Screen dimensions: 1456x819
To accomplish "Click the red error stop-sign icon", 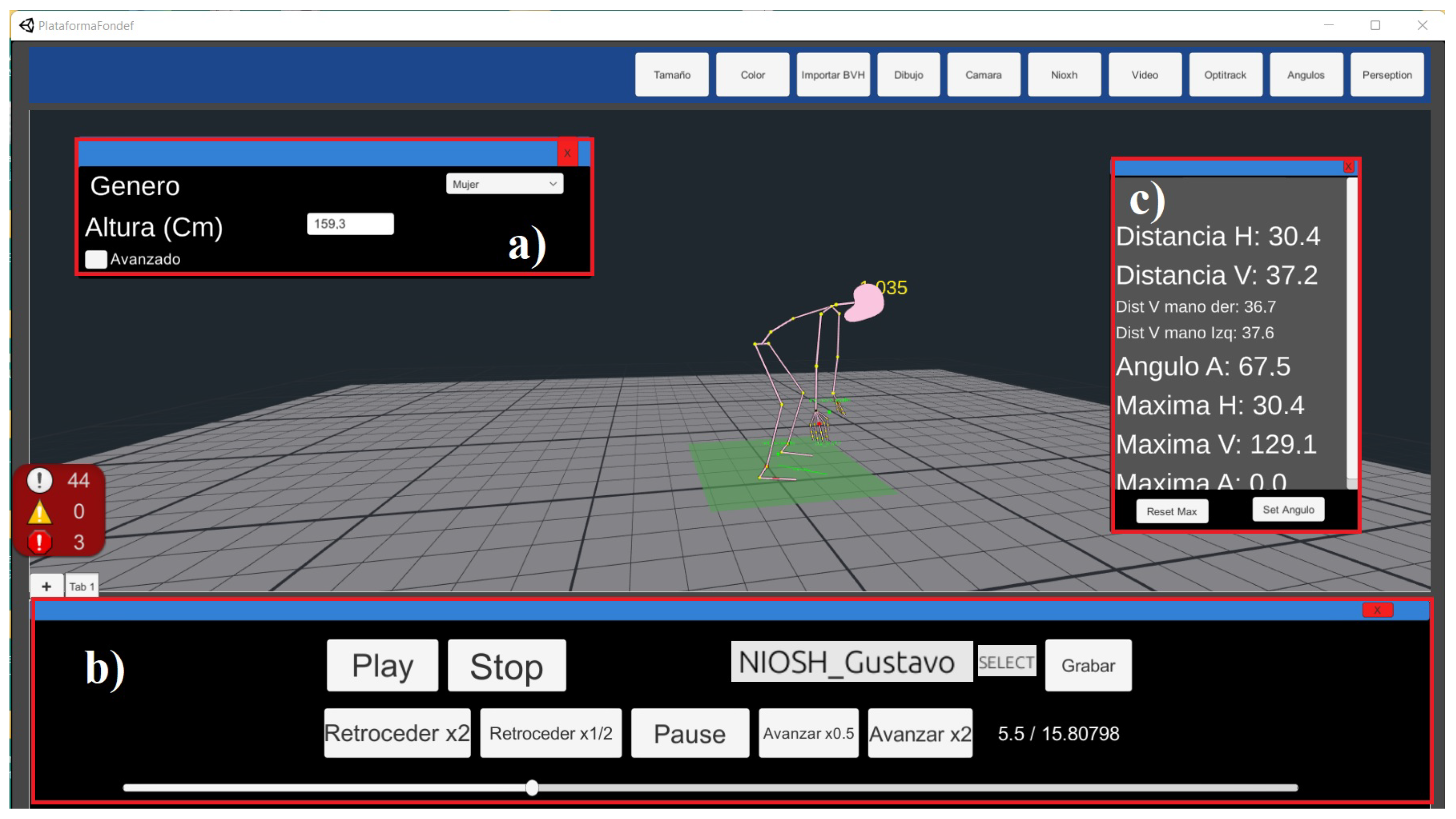I will pos(39,542).
